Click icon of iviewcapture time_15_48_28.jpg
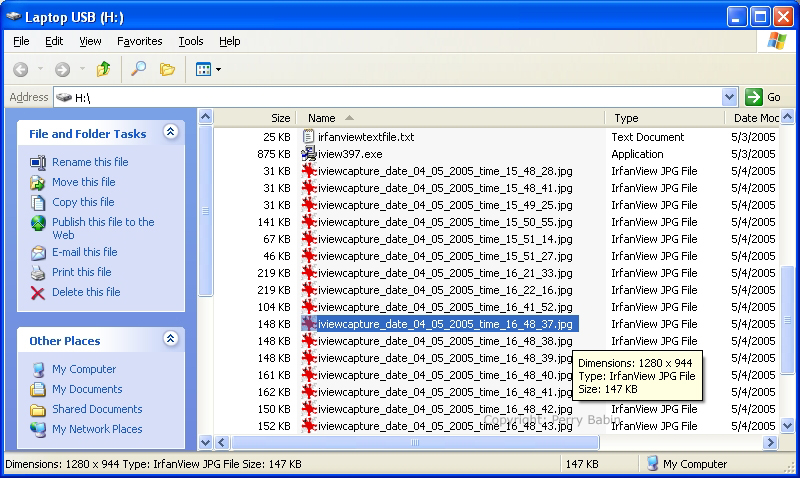Viewport: 800px width, 478px height. point(309,171)
